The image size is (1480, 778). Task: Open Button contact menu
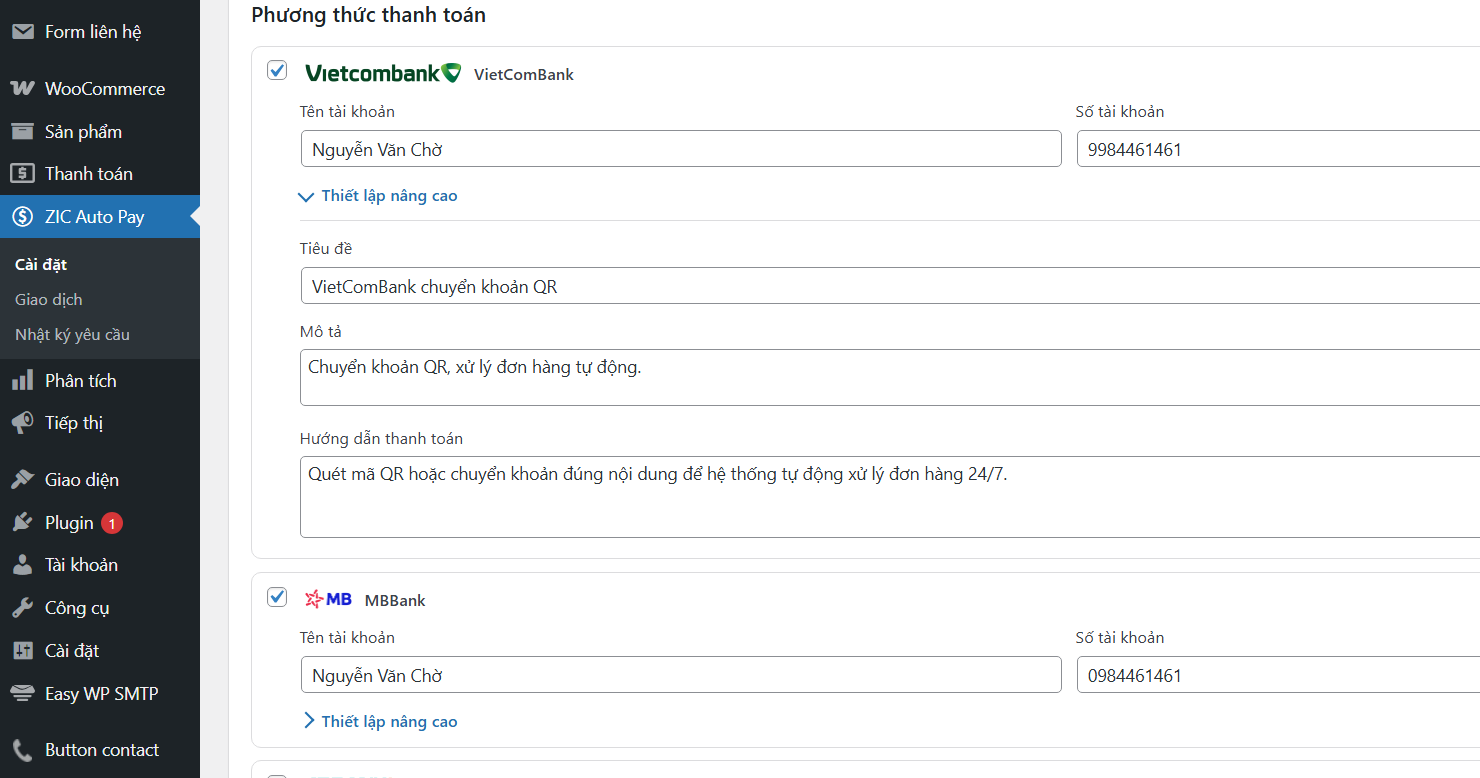(x=100, y=750)
